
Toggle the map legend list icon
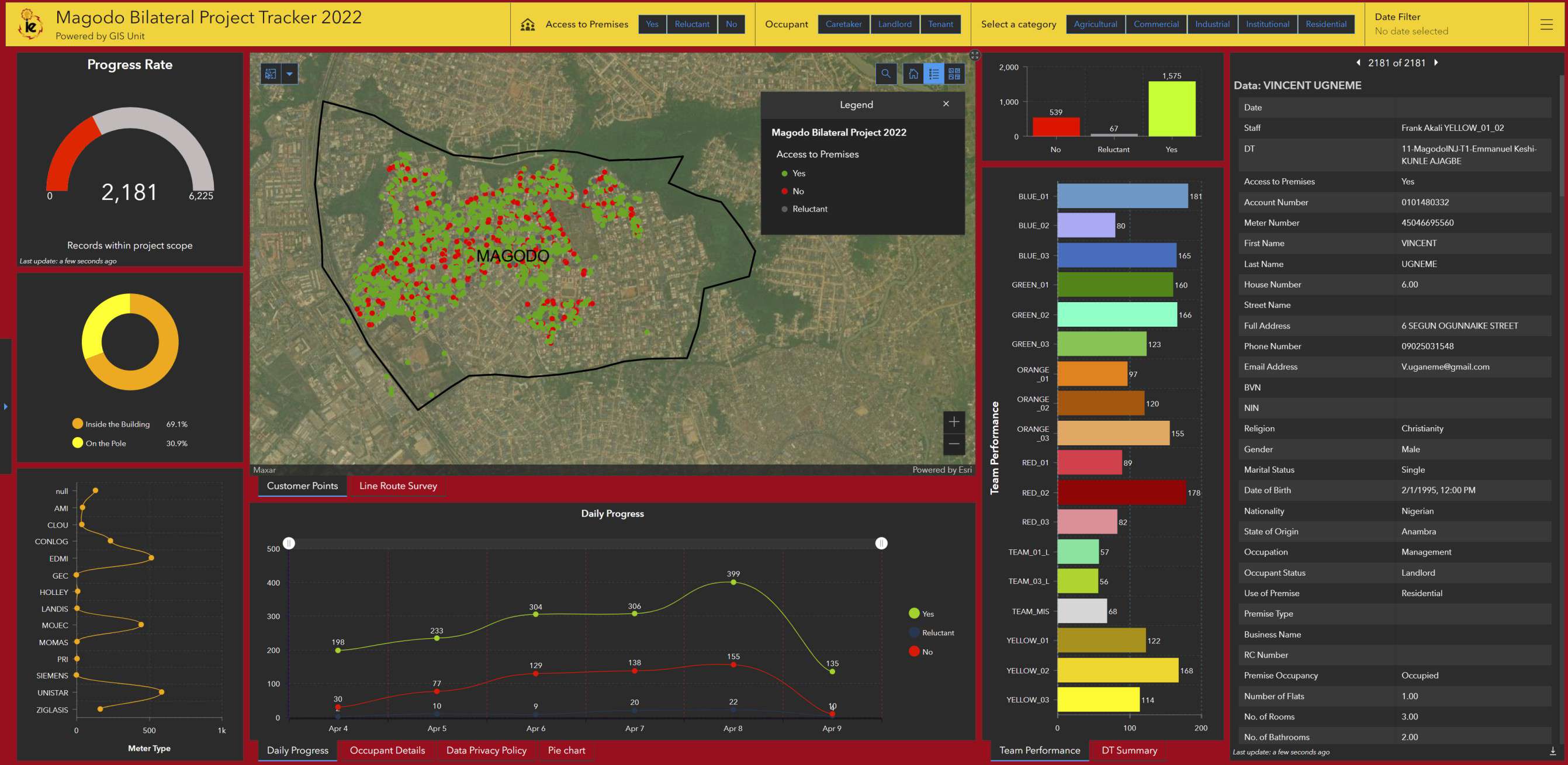(x=934, y=74)
